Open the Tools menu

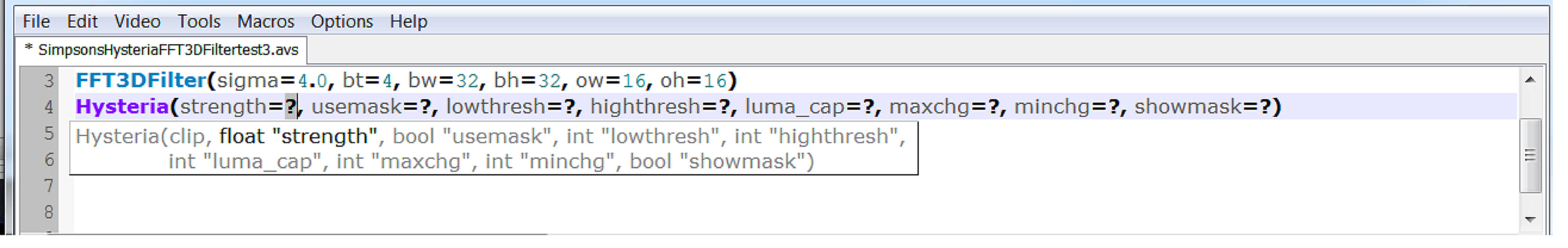click(198, 21)
